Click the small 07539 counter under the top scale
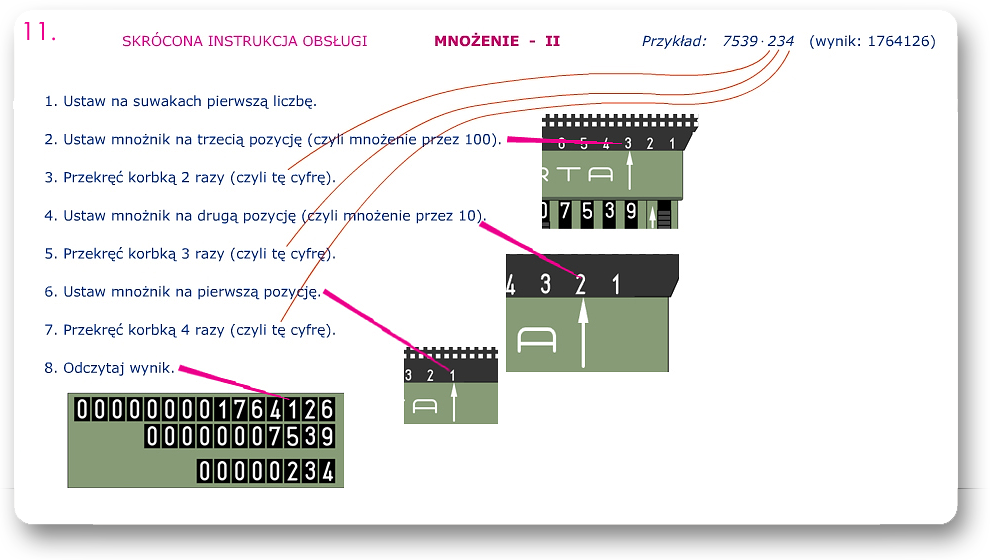990x560 pixels. pyautogui.click(x=590, y=213)
